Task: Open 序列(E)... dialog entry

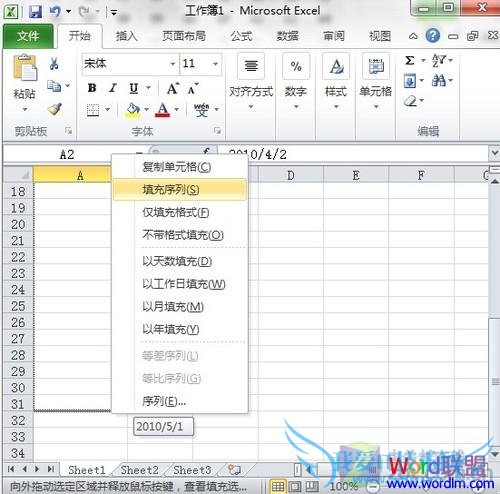Action: [x=180, y=401]
